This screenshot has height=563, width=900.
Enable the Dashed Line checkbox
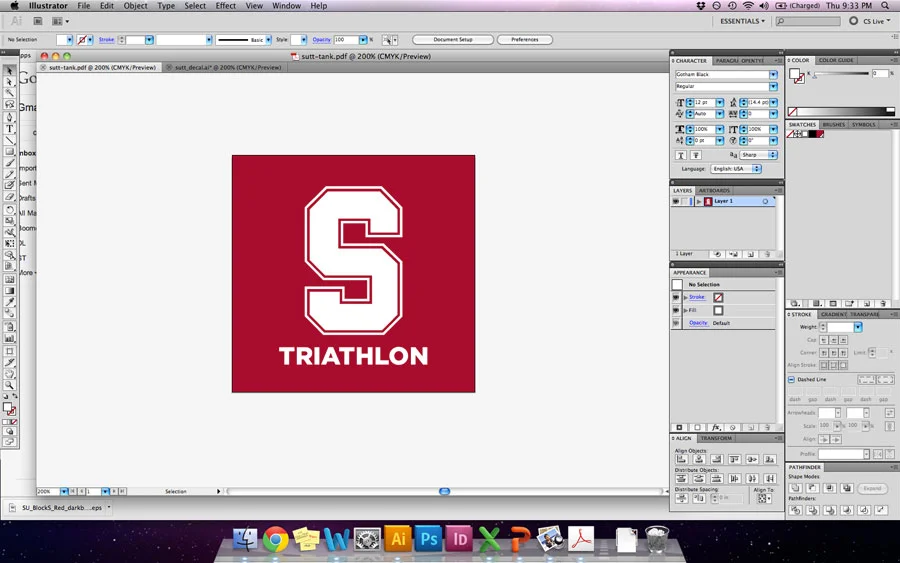coord(792,379)
